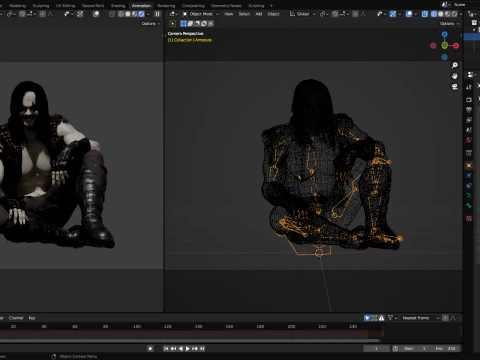Open Render properties tab icon
Screen dimensions: 480x360
[x=469, y=99]
